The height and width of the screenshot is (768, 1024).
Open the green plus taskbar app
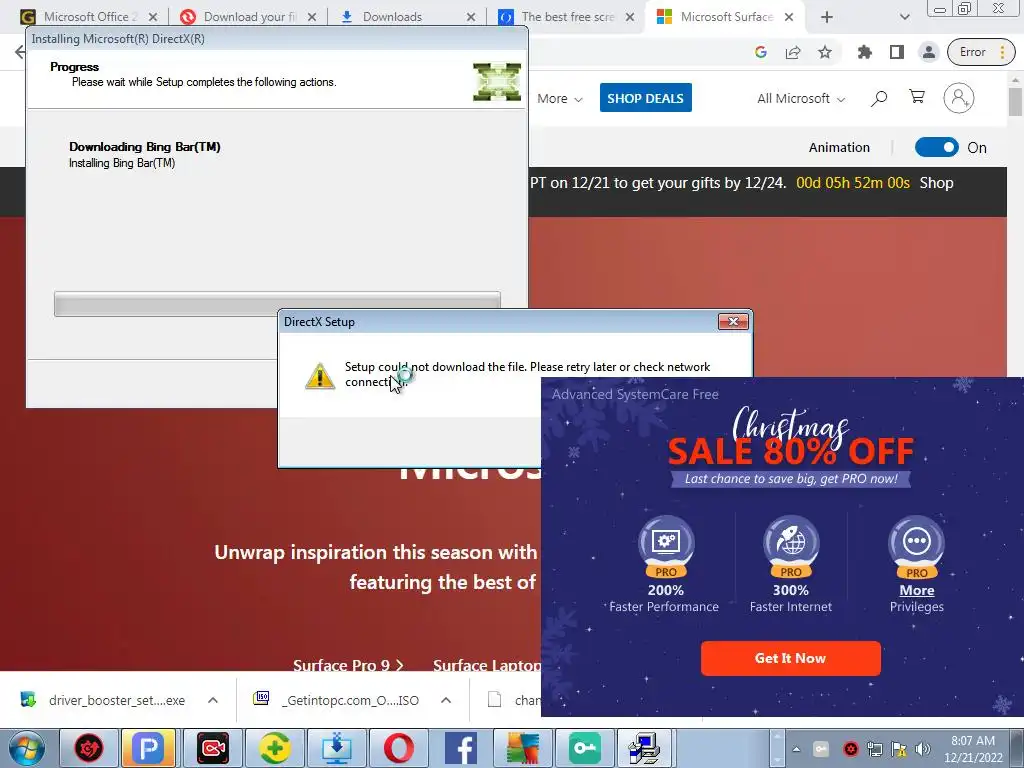(274, 748)
